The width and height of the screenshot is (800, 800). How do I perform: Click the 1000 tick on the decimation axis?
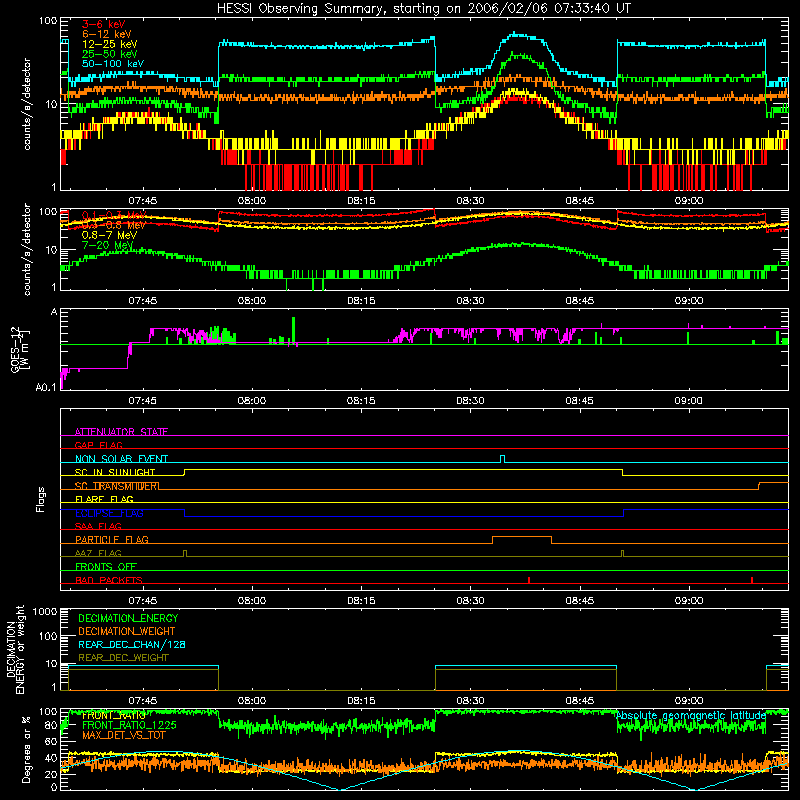45,612
